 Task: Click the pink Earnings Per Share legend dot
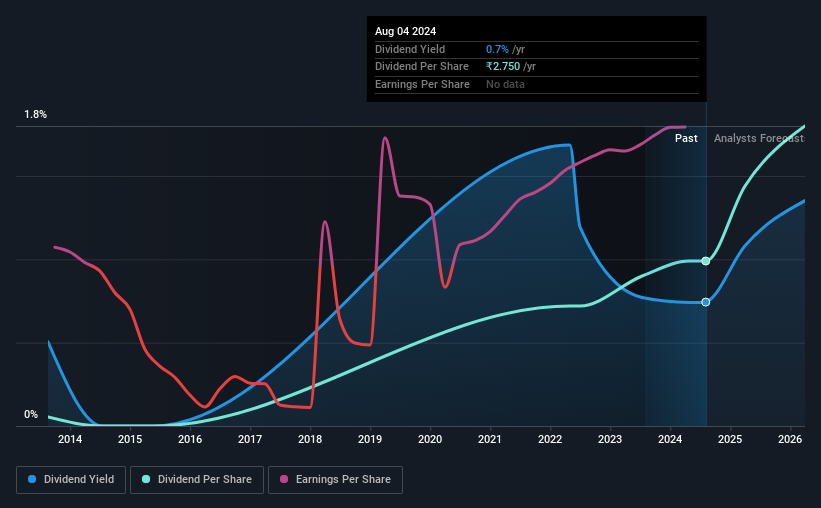(284, 479)
